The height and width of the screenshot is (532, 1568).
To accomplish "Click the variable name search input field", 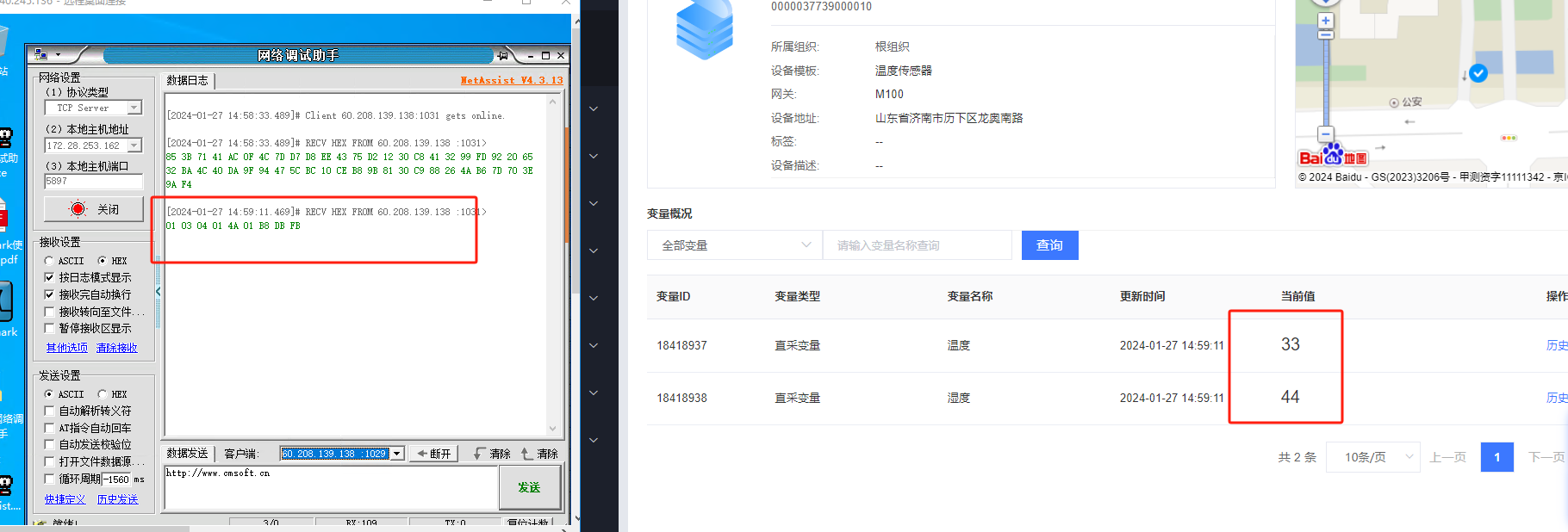I will click(917, 245).
